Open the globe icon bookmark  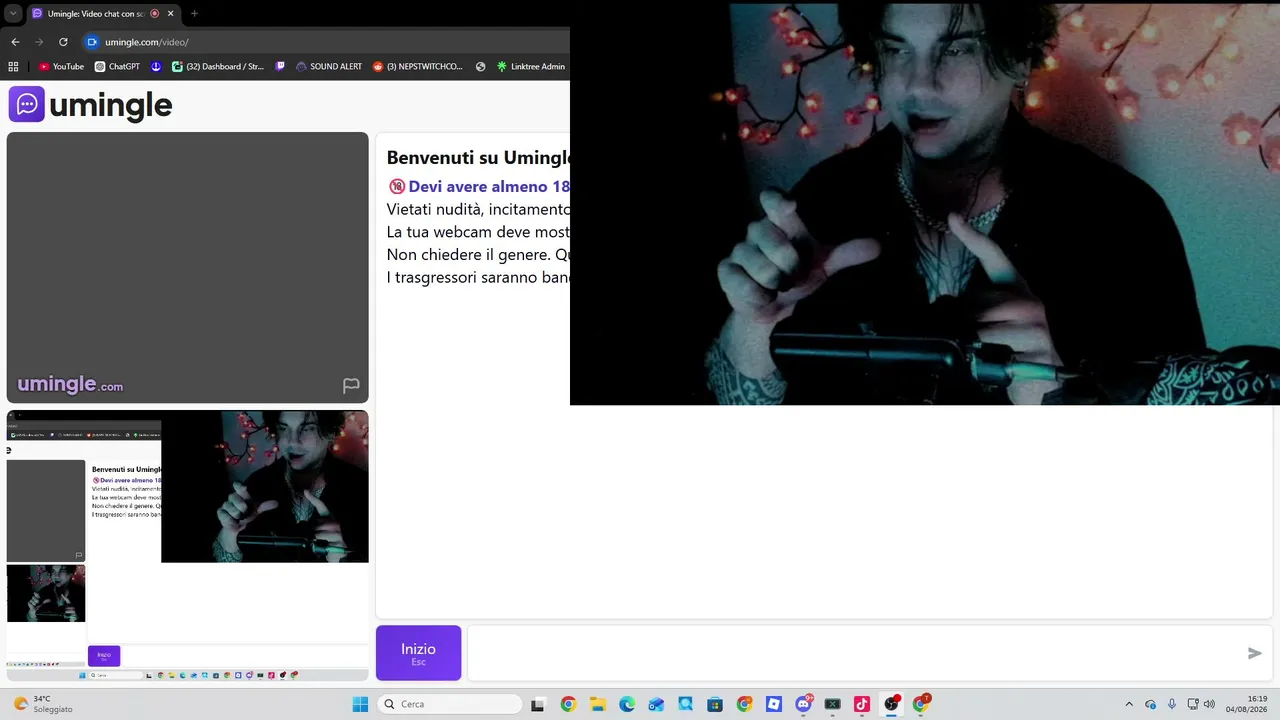tap(480, 67)
